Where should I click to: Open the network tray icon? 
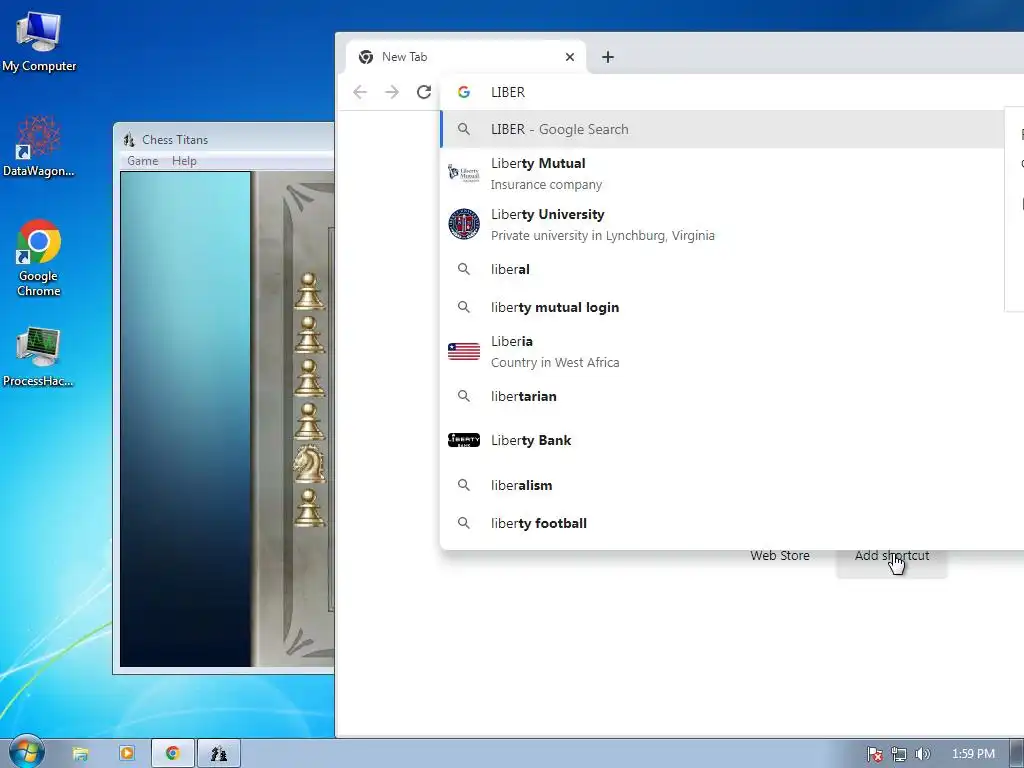coord(899,754)
